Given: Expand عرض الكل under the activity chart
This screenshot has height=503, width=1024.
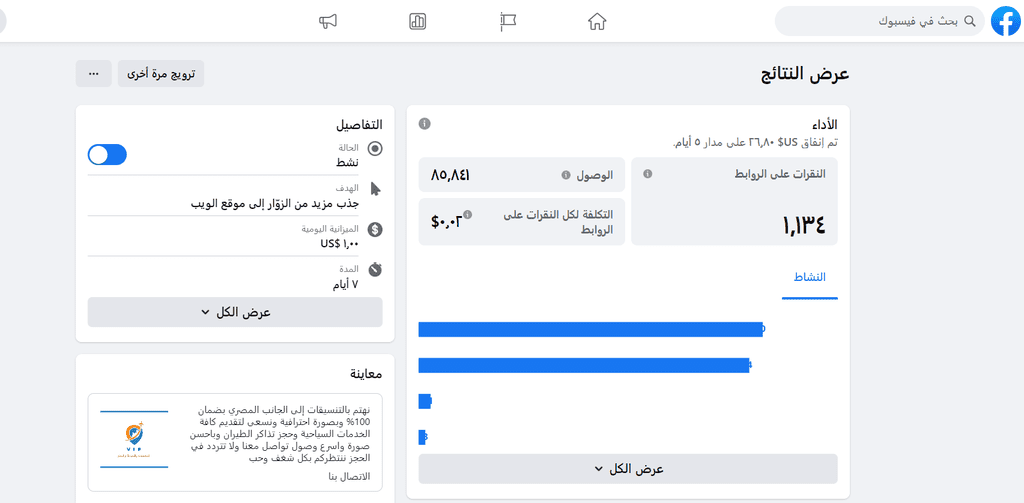Looking at the screenshot, I should (x=628, y=469).
